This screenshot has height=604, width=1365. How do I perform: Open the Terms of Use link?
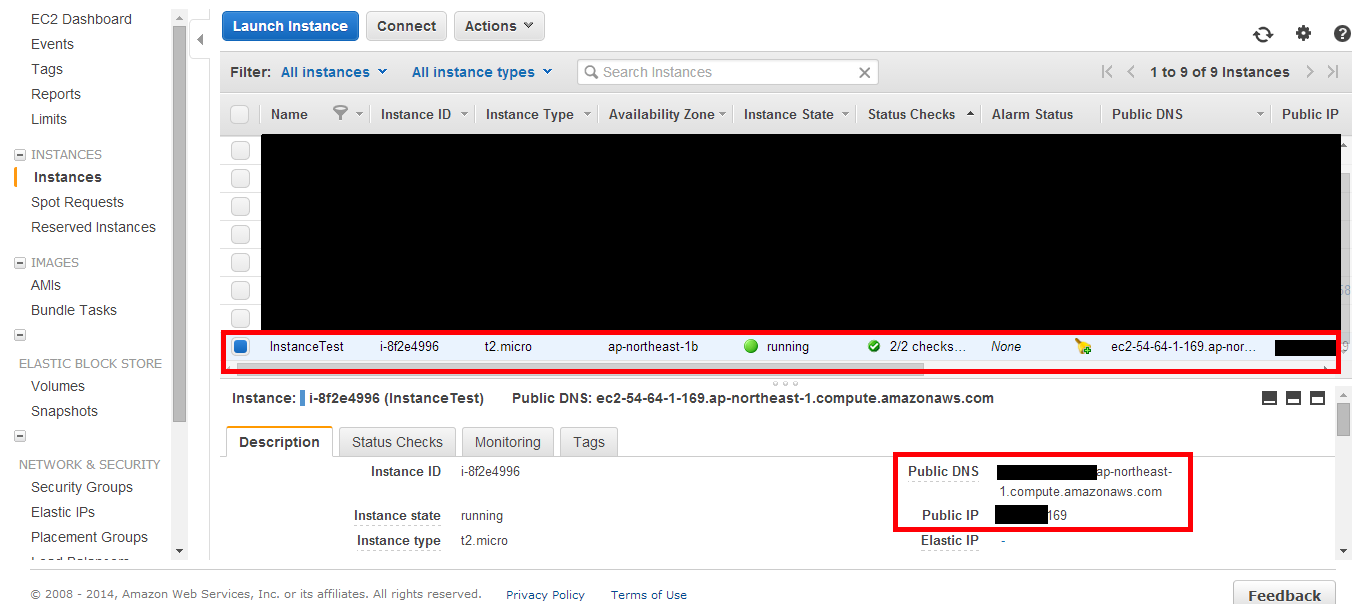tap(649, 595)
